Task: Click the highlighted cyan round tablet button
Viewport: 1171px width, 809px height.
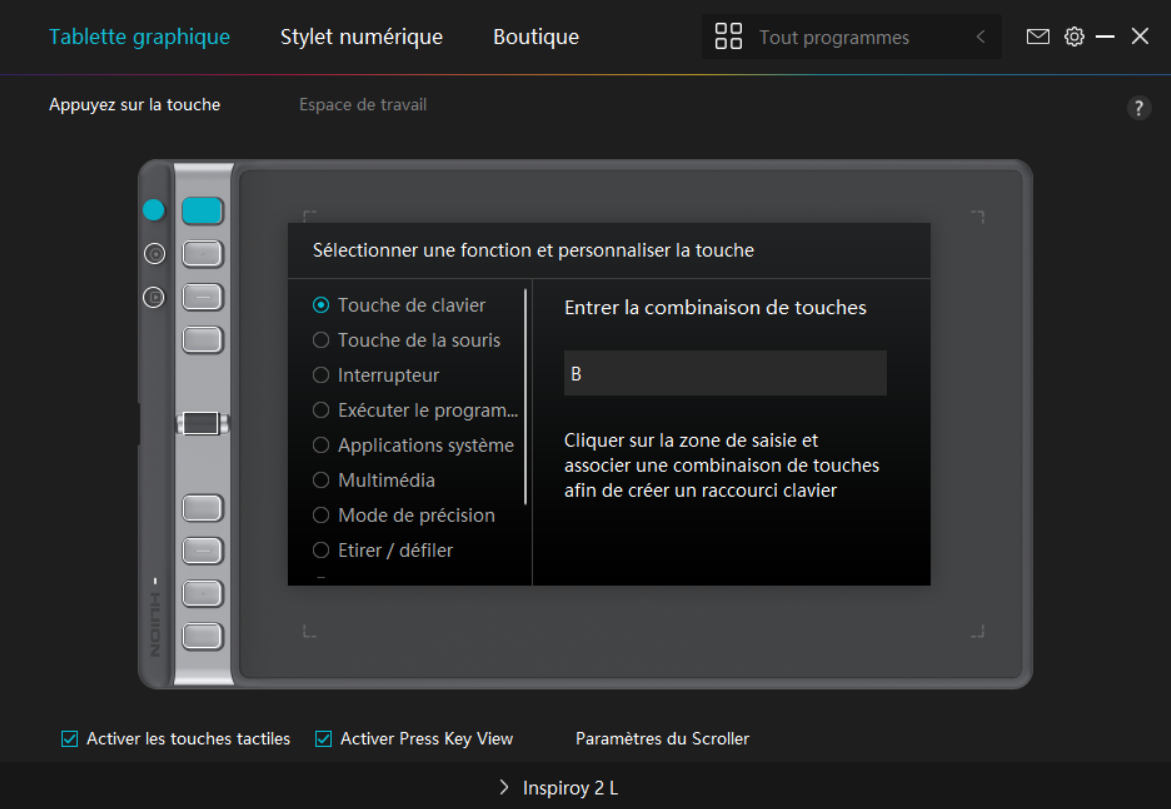Action: [153, 210]
